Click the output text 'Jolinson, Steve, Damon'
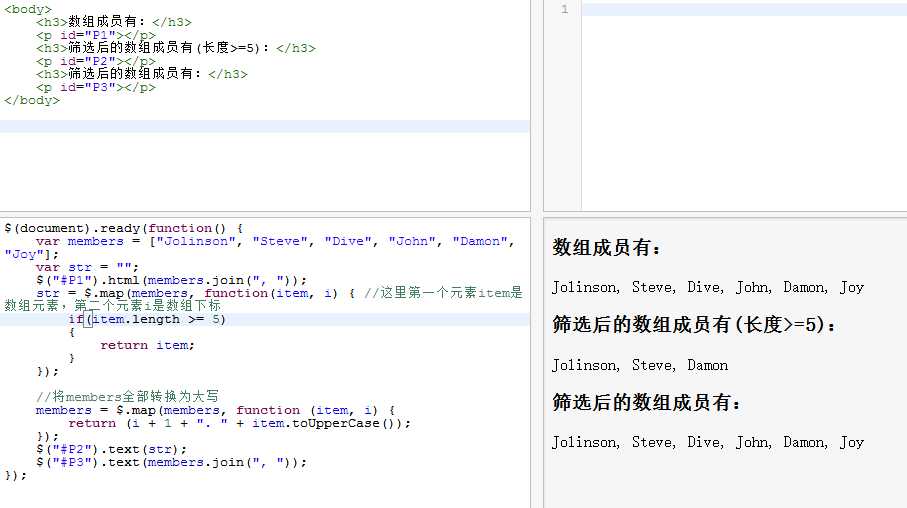This screenshot has width=907, height=508. [640, 365]
